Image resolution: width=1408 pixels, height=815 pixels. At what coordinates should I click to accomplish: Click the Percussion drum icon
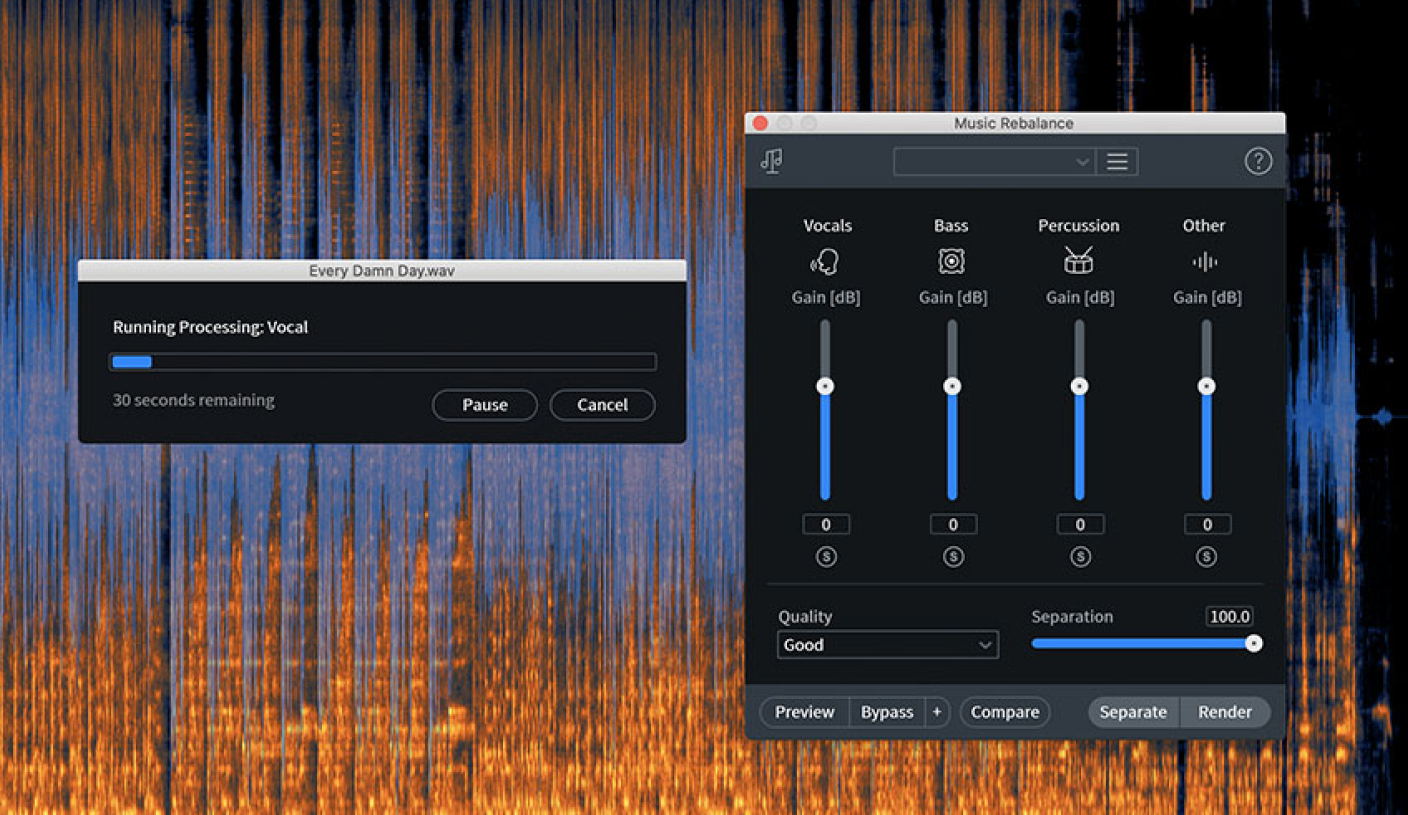1078,261
